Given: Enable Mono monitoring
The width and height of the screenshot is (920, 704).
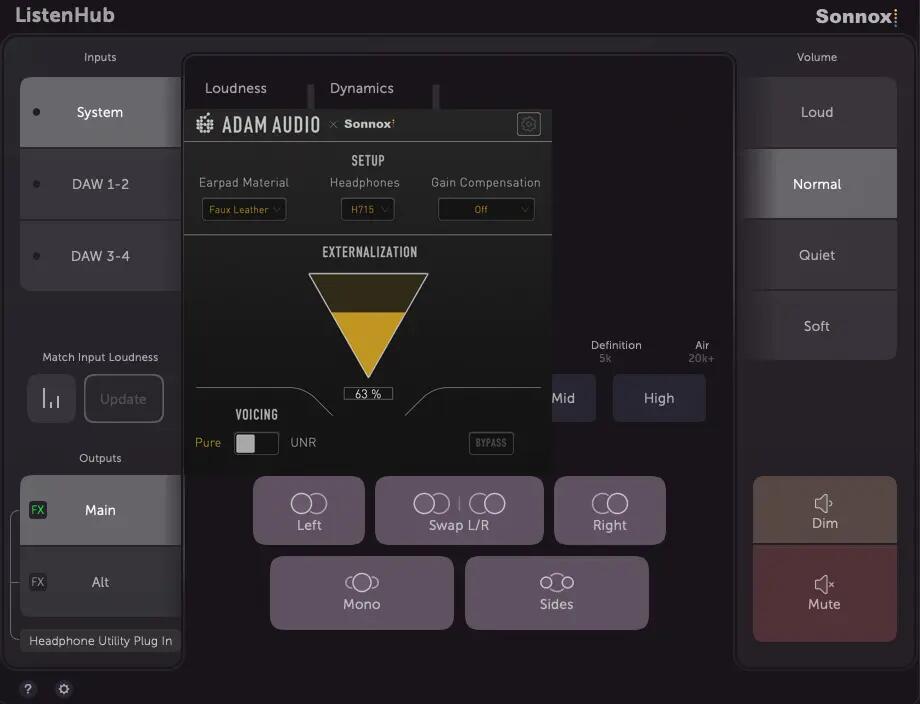Looking at the screenshot, I should 361,593.
